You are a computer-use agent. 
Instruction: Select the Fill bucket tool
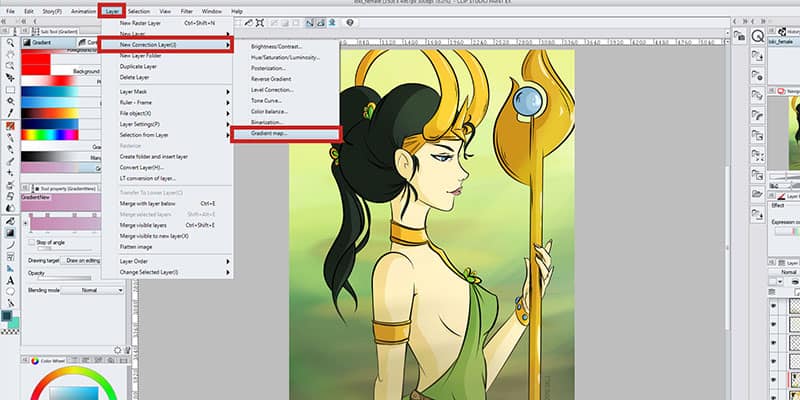10,221
